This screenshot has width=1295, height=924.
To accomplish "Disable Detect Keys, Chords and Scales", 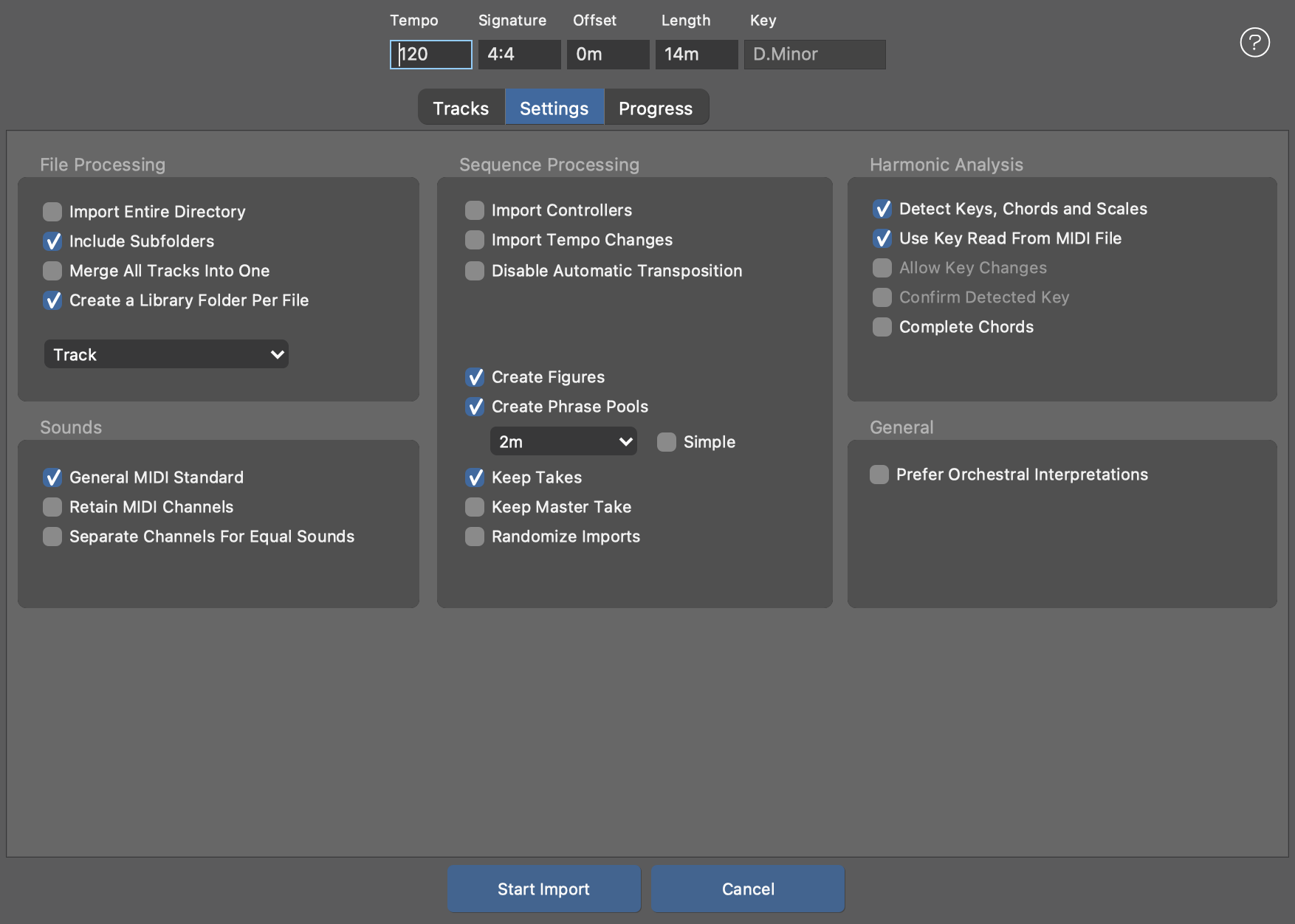I will (882, 209).
